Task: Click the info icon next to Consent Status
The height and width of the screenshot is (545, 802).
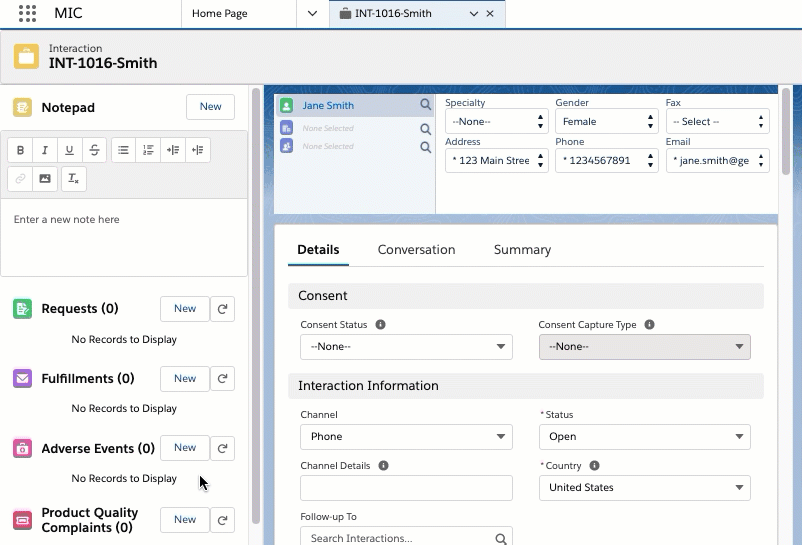Action: [381, 325]
